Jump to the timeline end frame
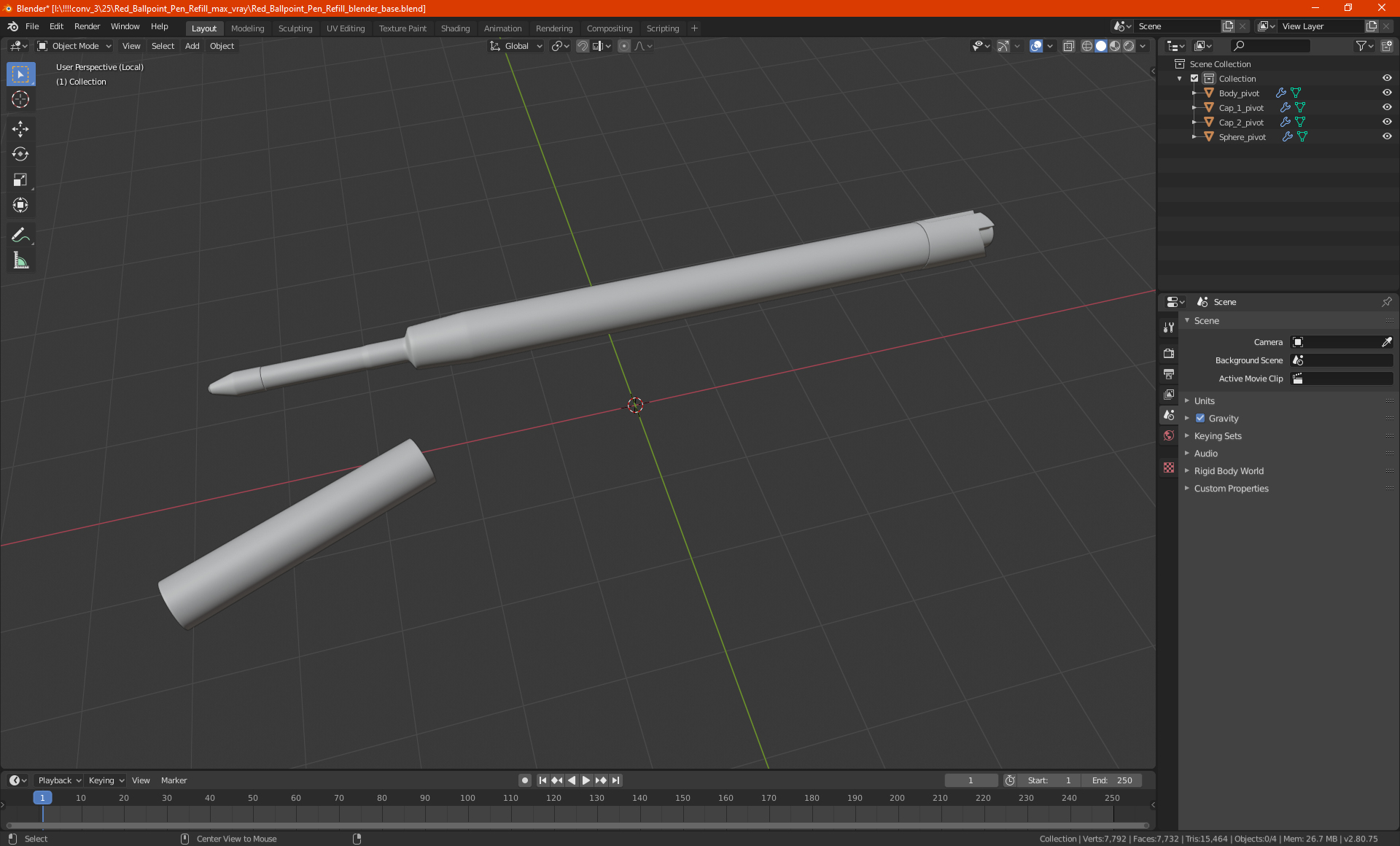 [616, 780]
